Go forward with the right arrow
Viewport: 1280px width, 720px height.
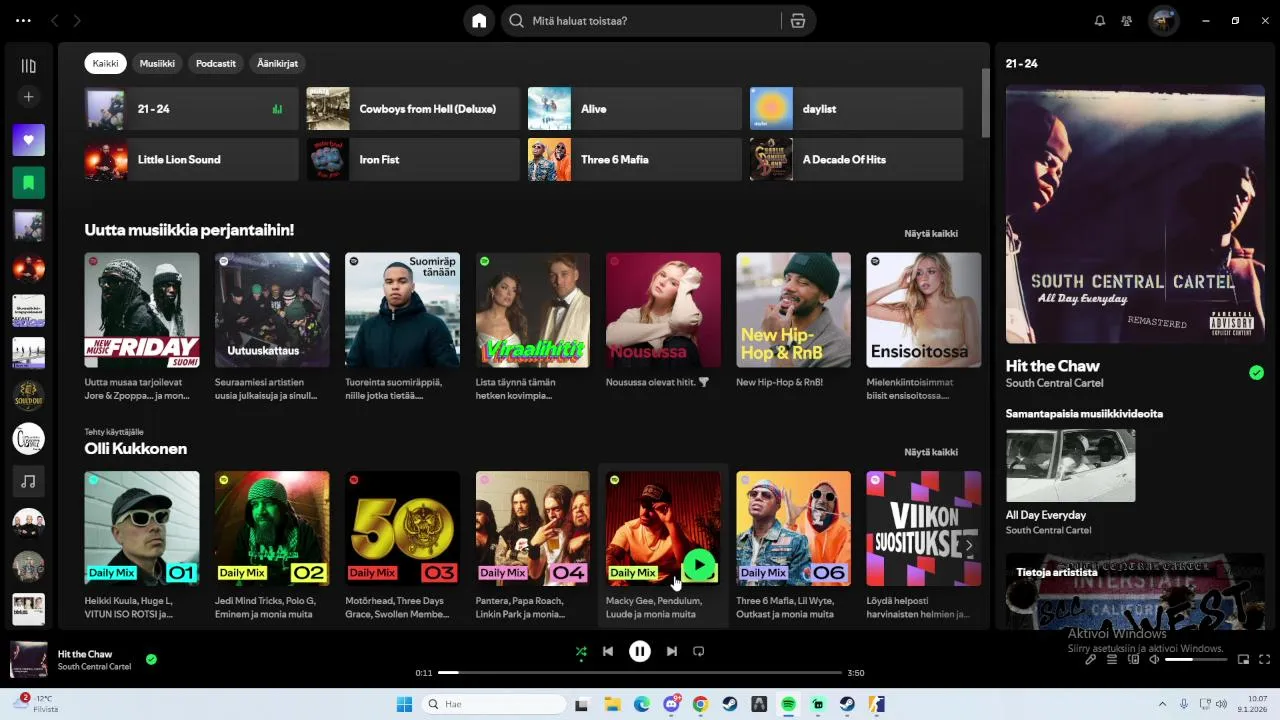pos(77,21)
